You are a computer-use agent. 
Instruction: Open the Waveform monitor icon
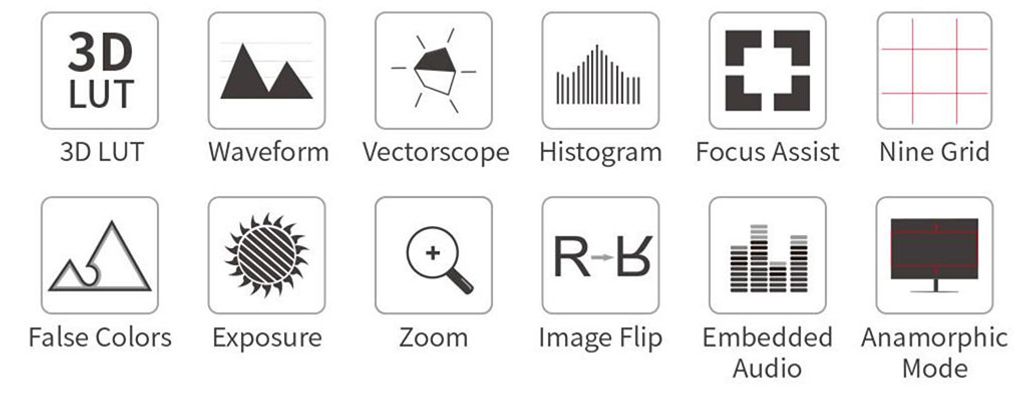267,71
